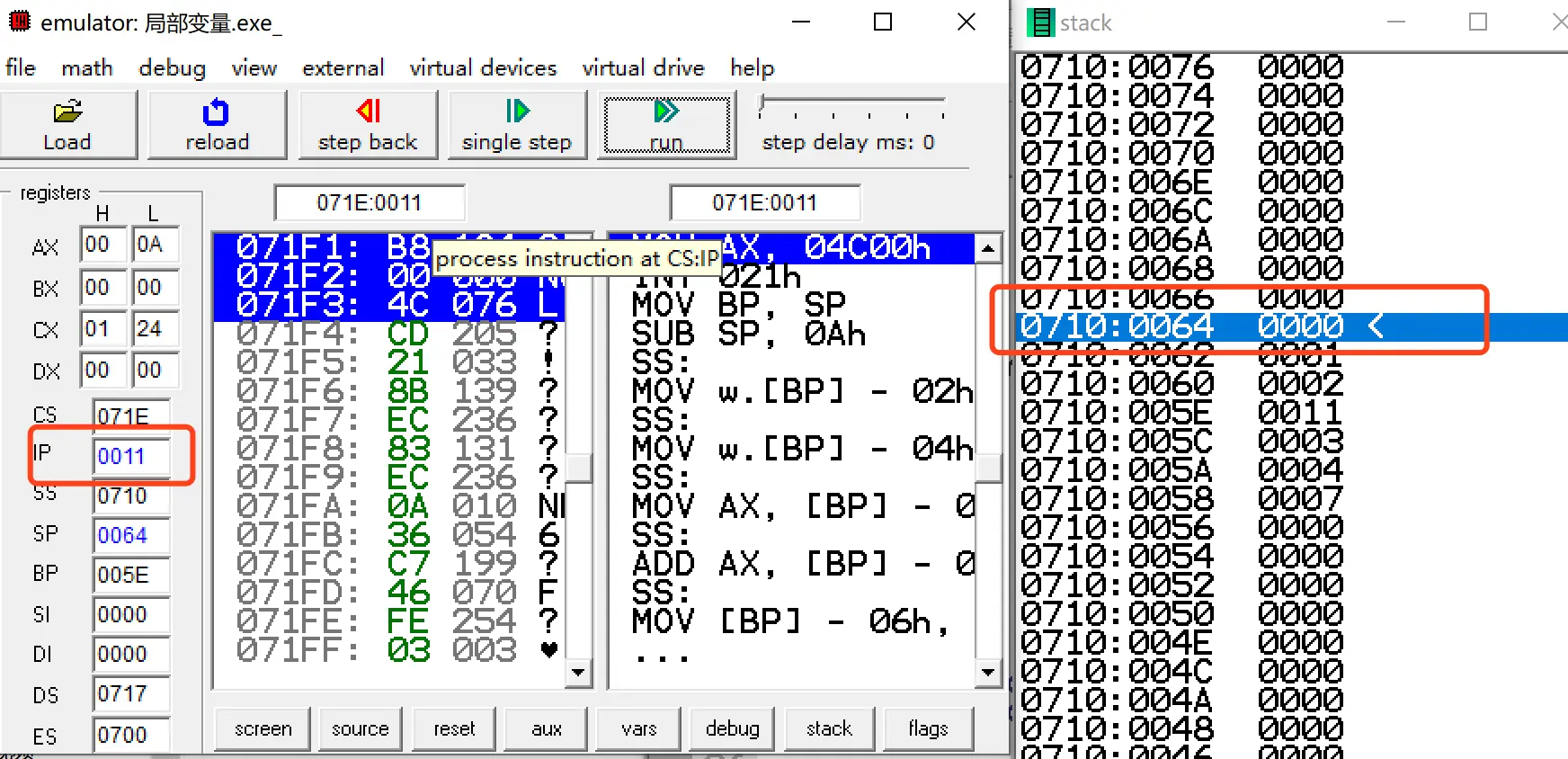Step back one instruction
This screenshot has width=1568, height=759.
(368, 125)
